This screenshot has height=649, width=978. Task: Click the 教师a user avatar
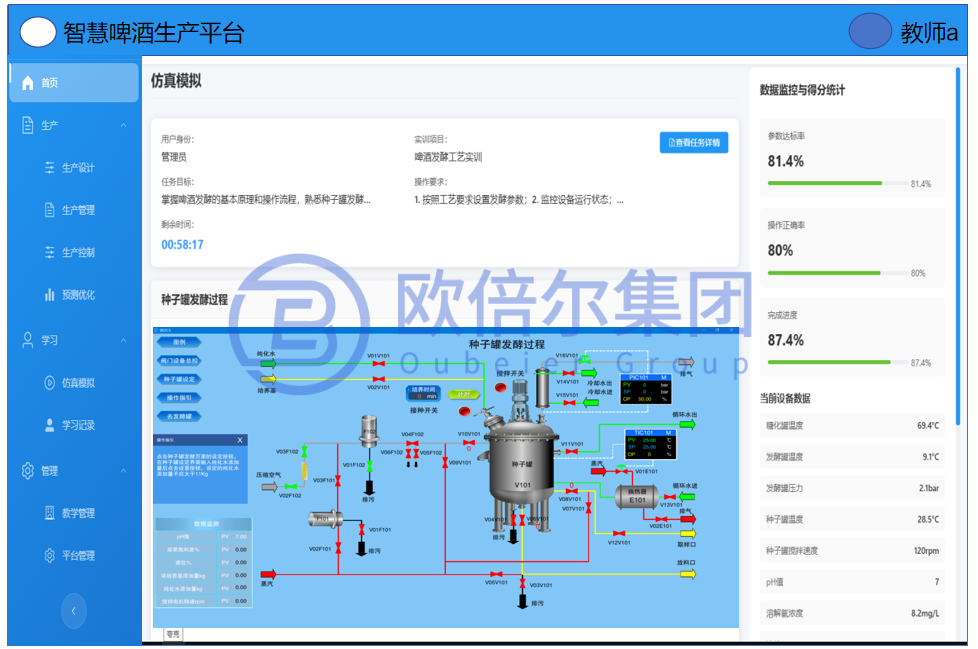(869, 32)
